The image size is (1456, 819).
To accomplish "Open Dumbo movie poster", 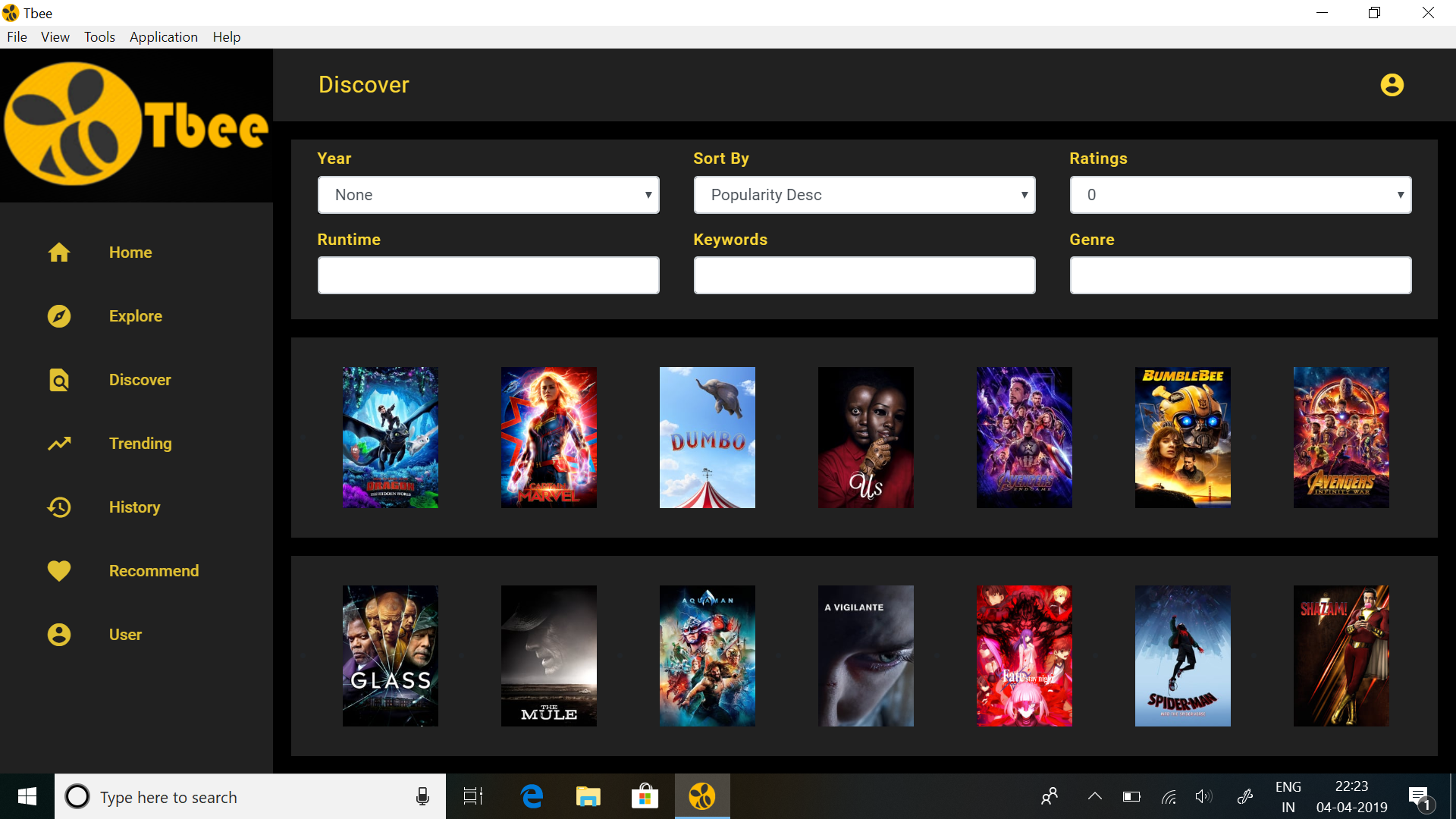I will tap(707, 438).
